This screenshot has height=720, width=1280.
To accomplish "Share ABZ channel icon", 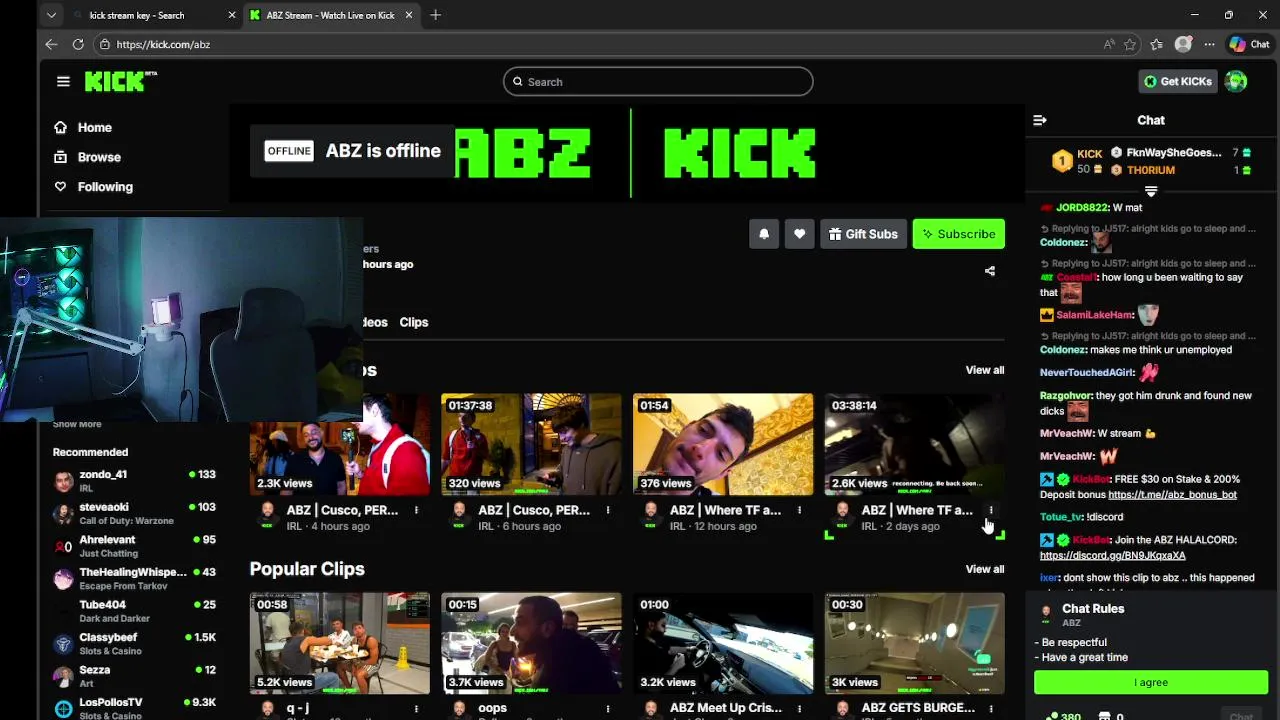I will click(x=990, y=271).
